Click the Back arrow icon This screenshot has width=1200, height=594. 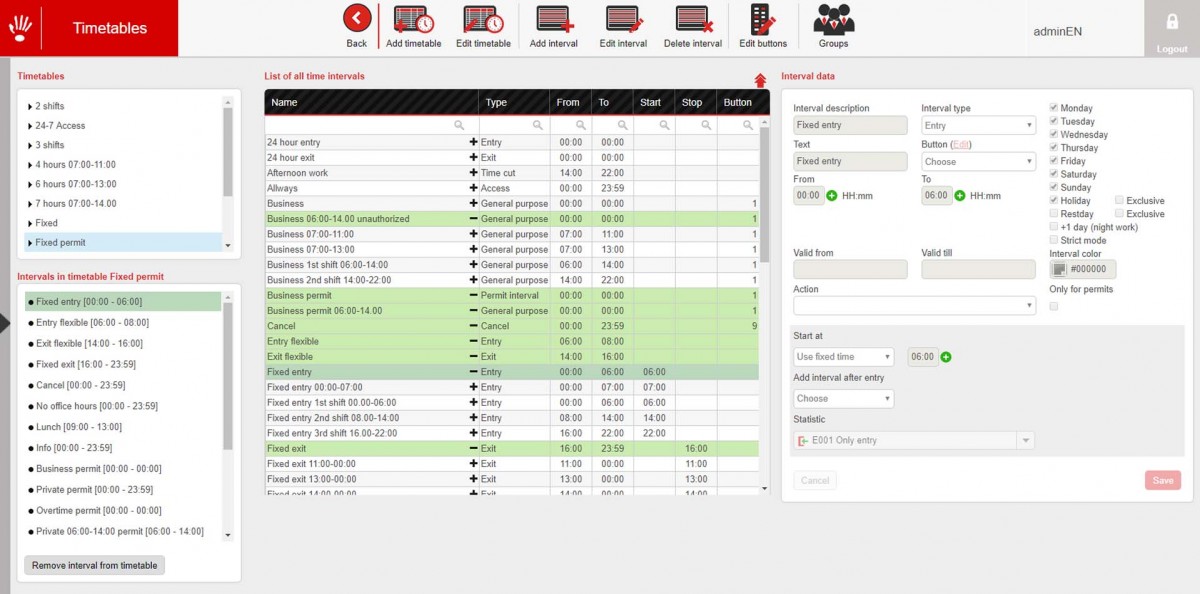[x=357, y=18]
